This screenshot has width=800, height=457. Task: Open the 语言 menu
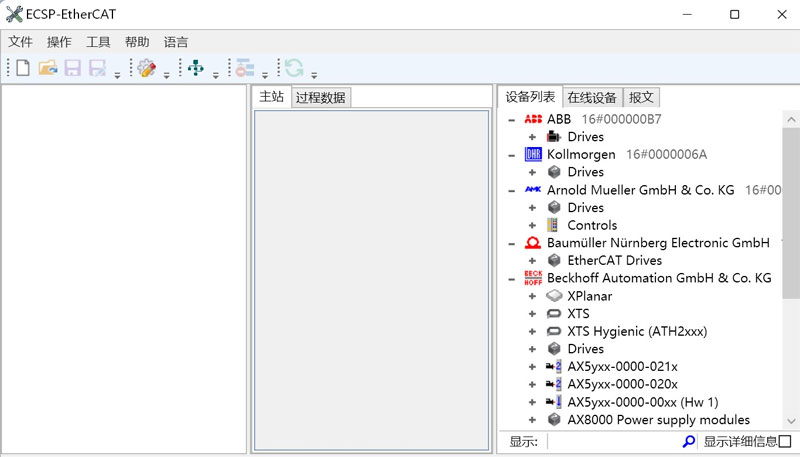coord(176,42)
